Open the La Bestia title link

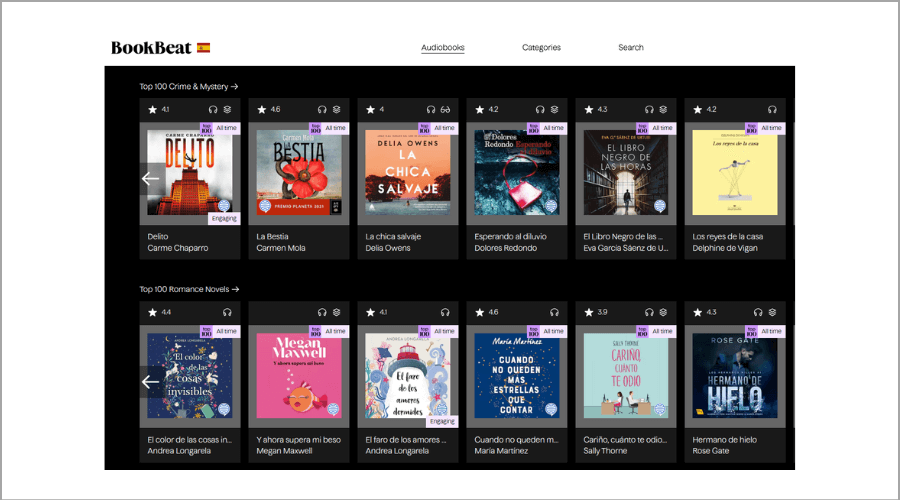click(x=273, y=237)
